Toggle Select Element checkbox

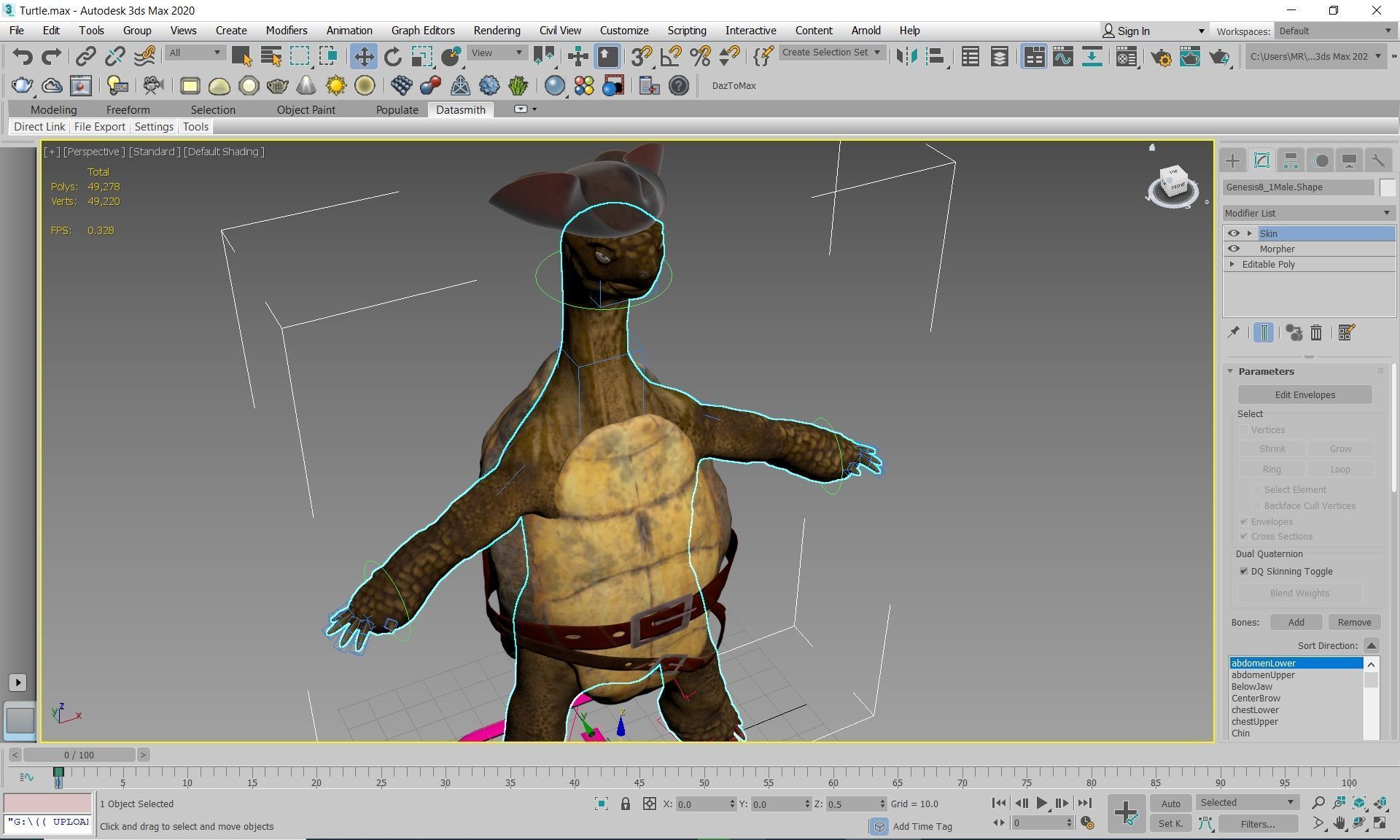[1256, 489]
